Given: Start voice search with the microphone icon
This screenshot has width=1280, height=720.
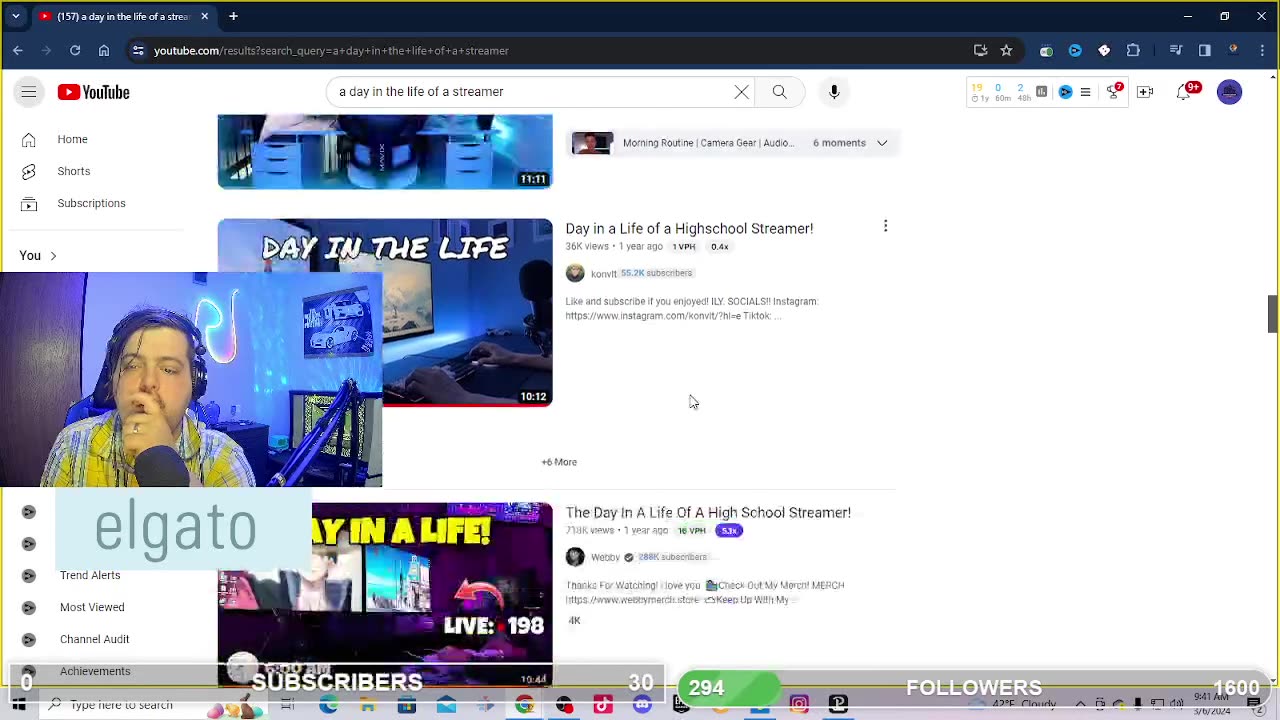Looking at the screenshot, I should pyautogui.click(x=834, y=92).
